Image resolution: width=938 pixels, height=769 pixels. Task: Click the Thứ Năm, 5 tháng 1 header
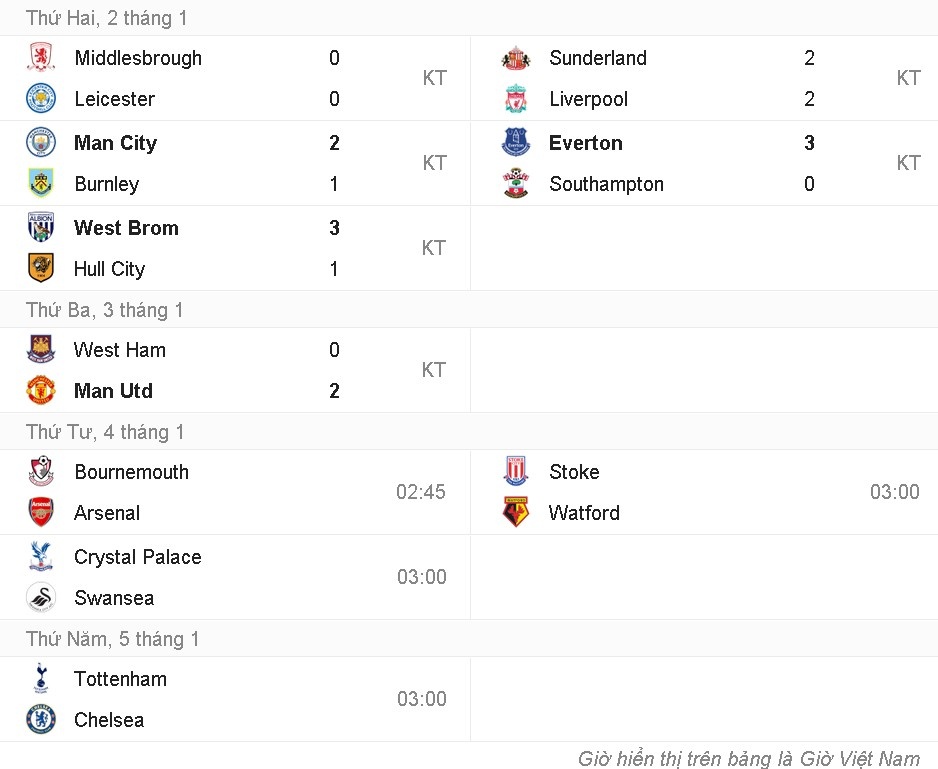pyautogui.click(x=112, y=639)
